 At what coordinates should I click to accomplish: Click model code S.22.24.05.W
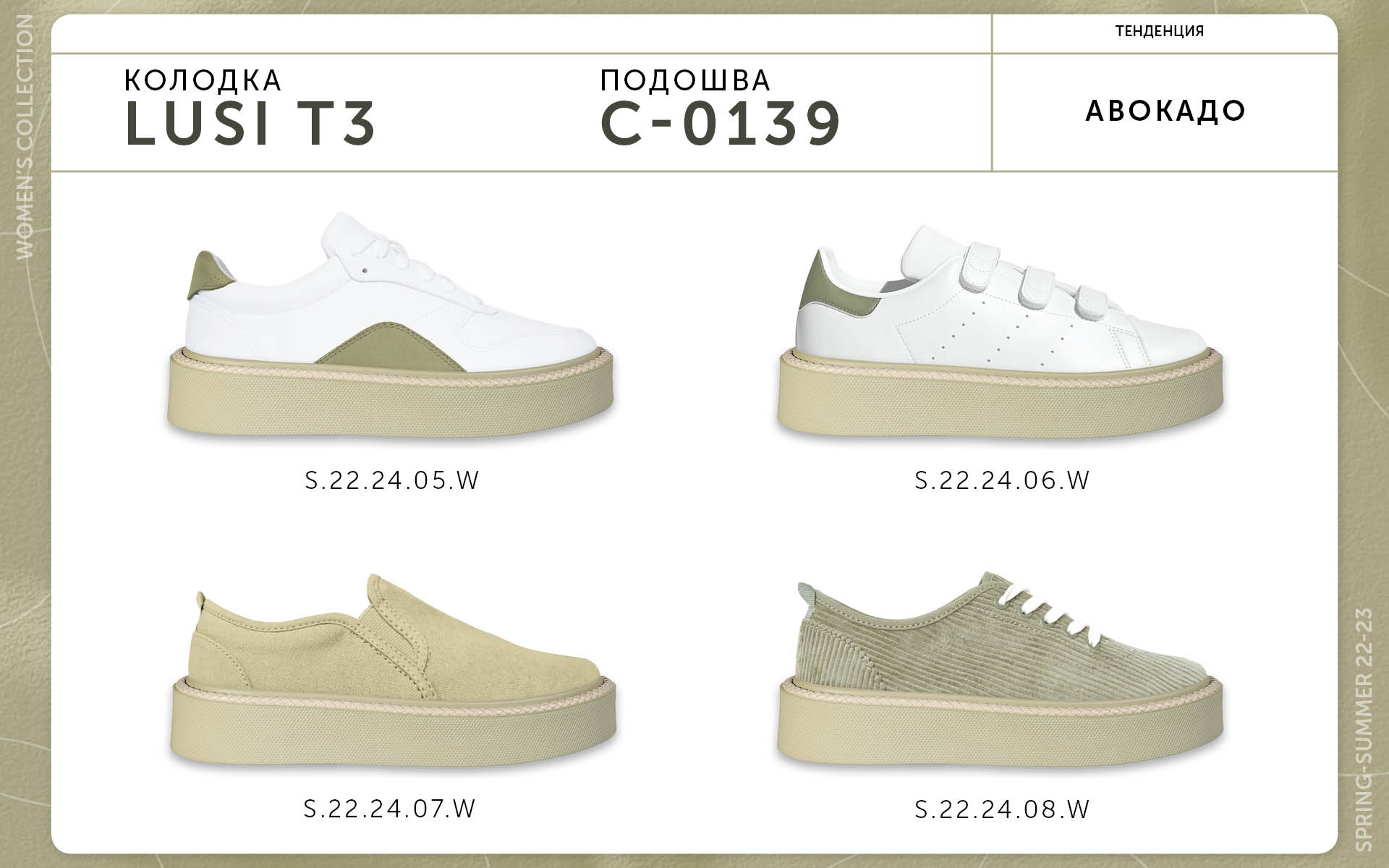pos(392,480)
